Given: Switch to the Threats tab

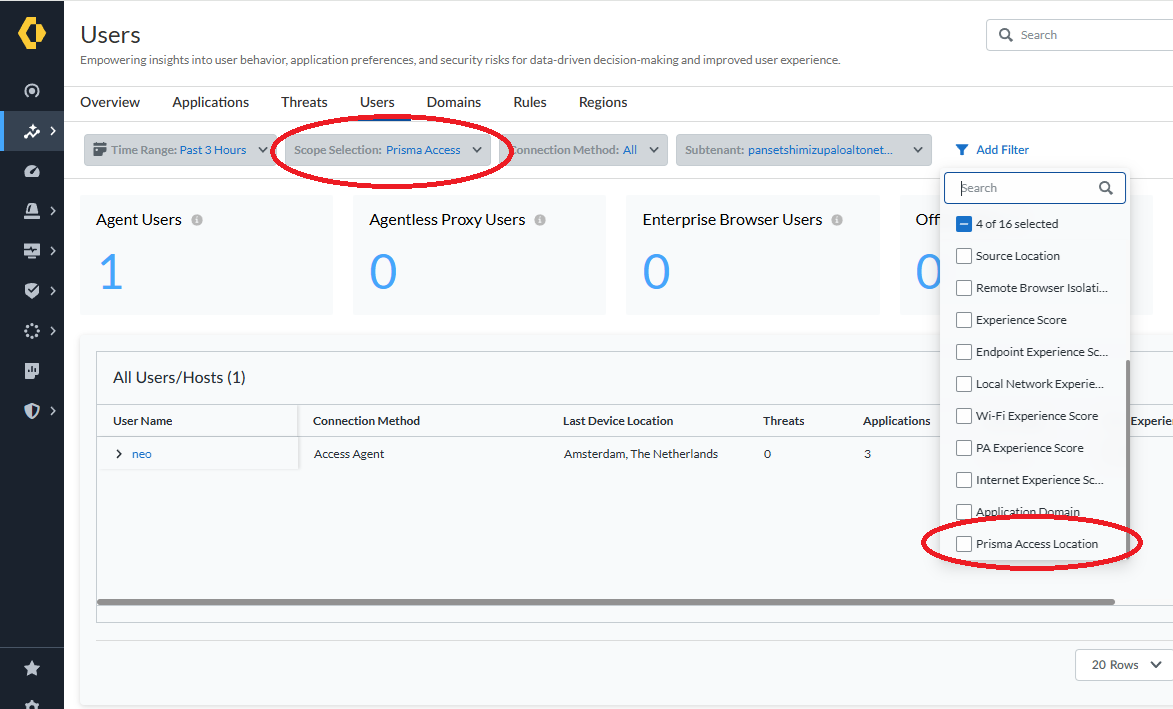Looking at the screenshot, I should click(x=304, y=102).
